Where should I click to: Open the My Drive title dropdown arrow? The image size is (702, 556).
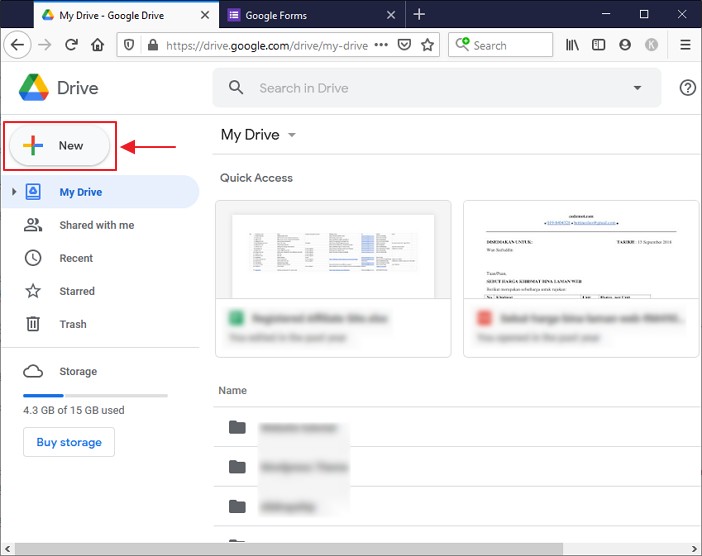(x=292, y=135)
